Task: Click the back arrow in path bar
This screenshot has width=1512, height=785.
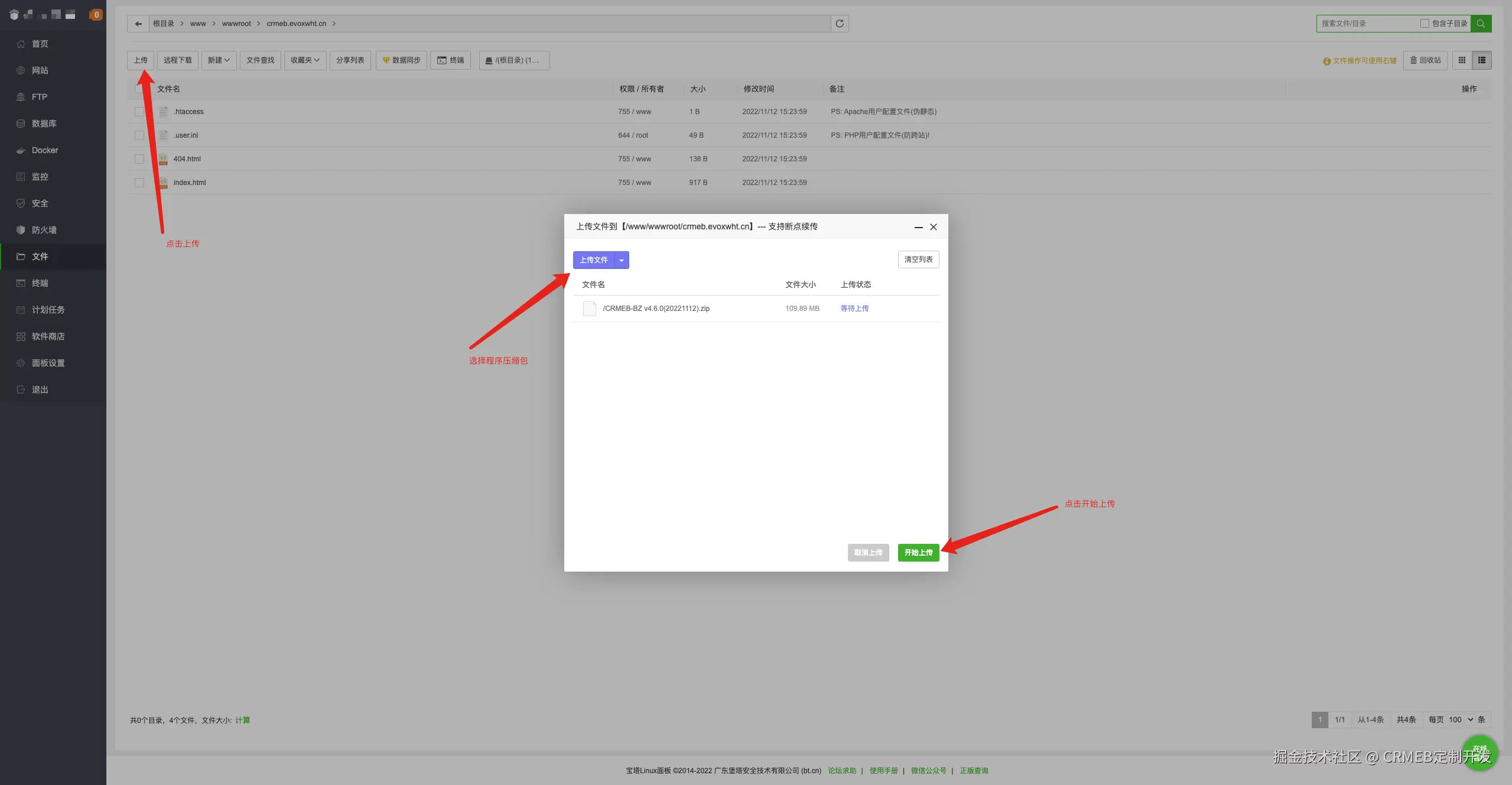Action: (x=138, y=24)
